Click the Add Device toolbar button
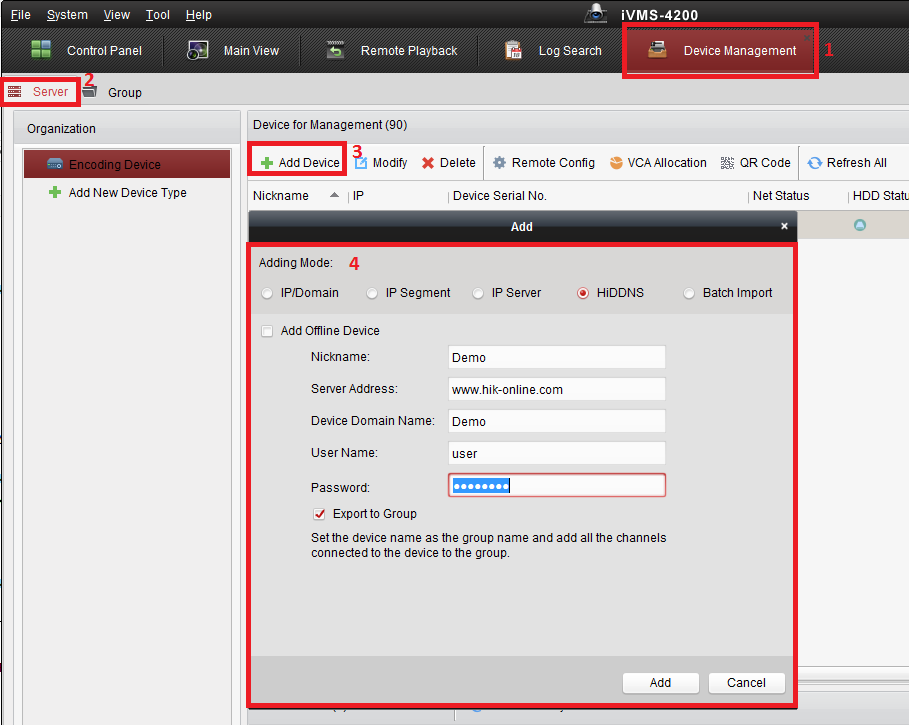Screen dimensions: 909x725 [299, 163]
